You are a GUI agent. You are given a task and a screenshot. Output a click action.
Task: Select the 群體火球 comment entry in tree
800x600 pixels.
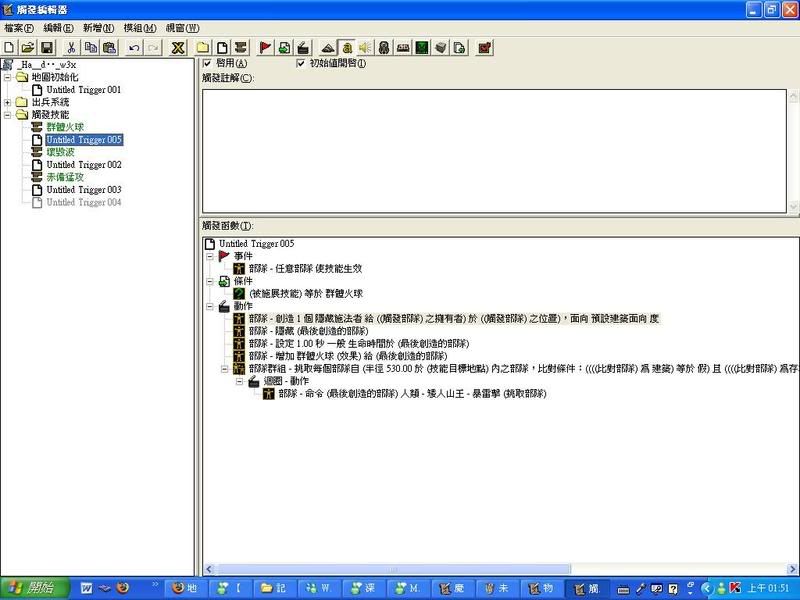65,127
